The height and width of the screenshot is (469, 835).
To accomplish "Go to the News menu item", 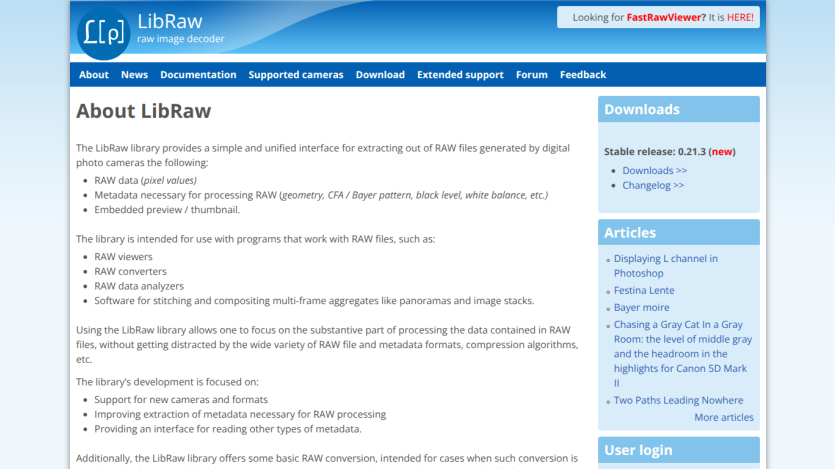I will (x=134, y=75).
